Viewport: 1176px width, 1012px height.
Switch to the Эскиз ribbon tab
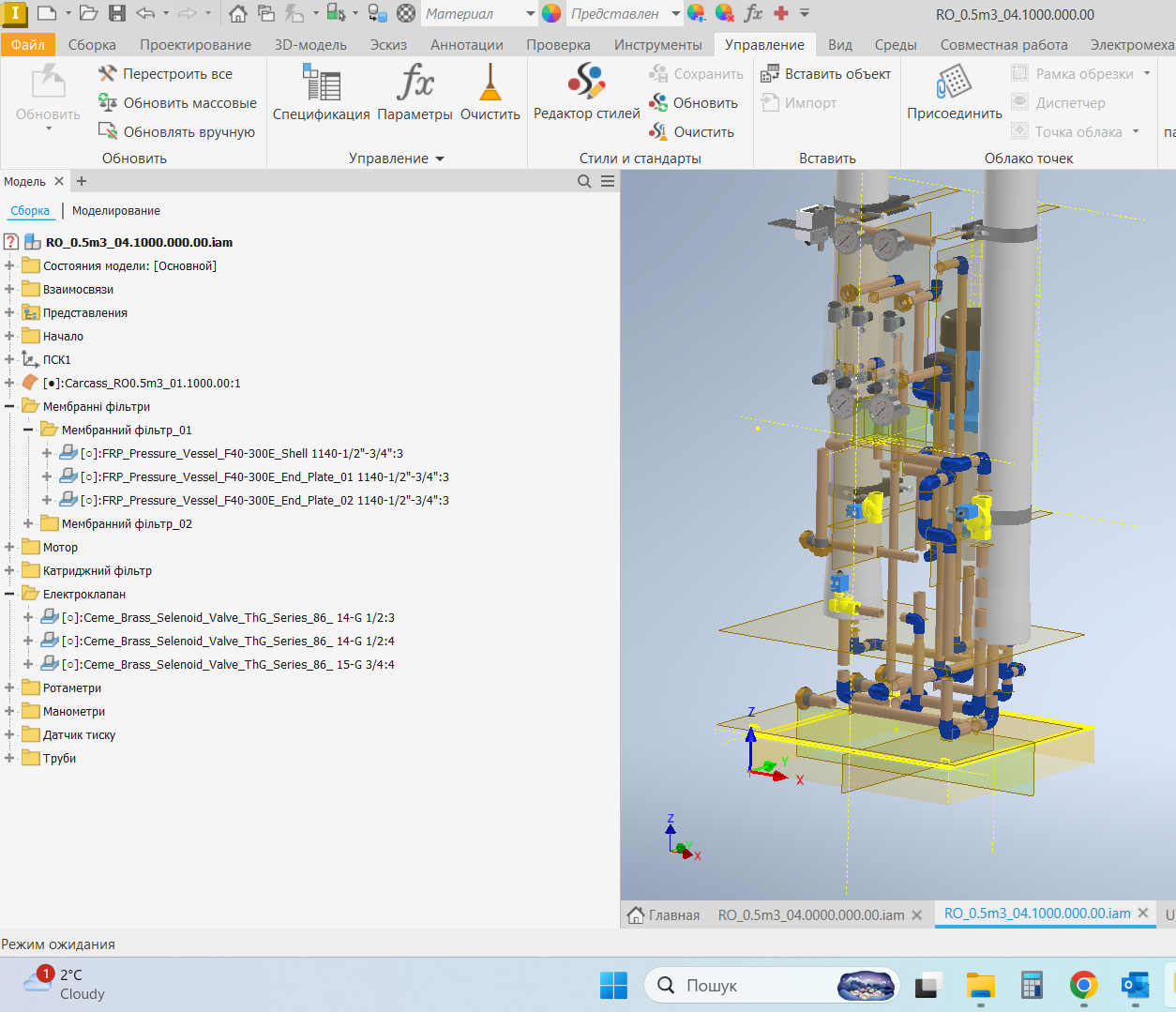[388, 44]
